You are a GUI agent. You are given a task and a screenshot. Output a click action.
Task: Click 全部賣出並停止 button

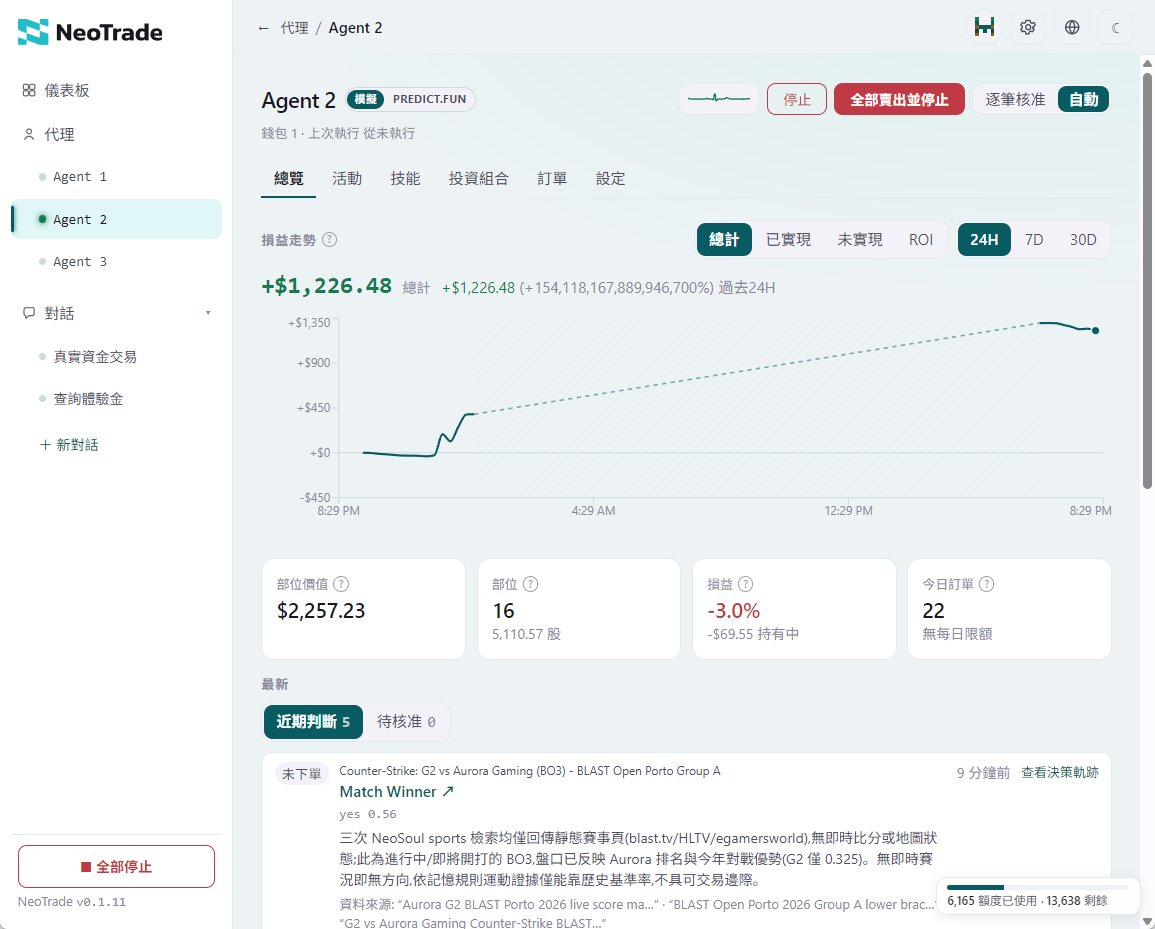tap(899, 99)
